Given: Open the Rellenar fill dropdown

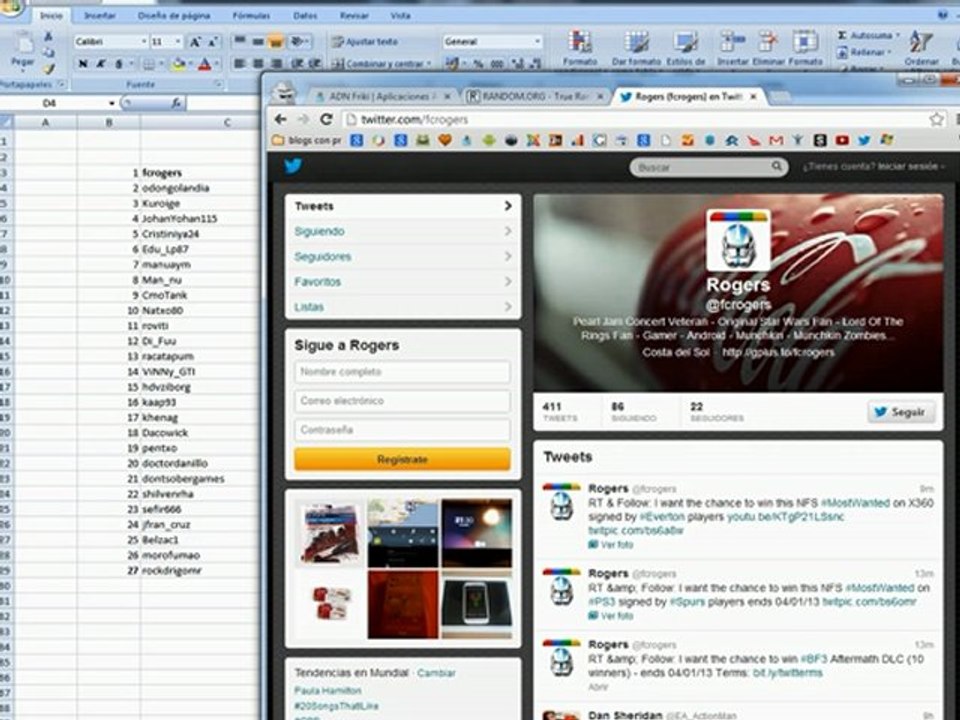Looking at the screenshot, I should [x=863, y=53].
